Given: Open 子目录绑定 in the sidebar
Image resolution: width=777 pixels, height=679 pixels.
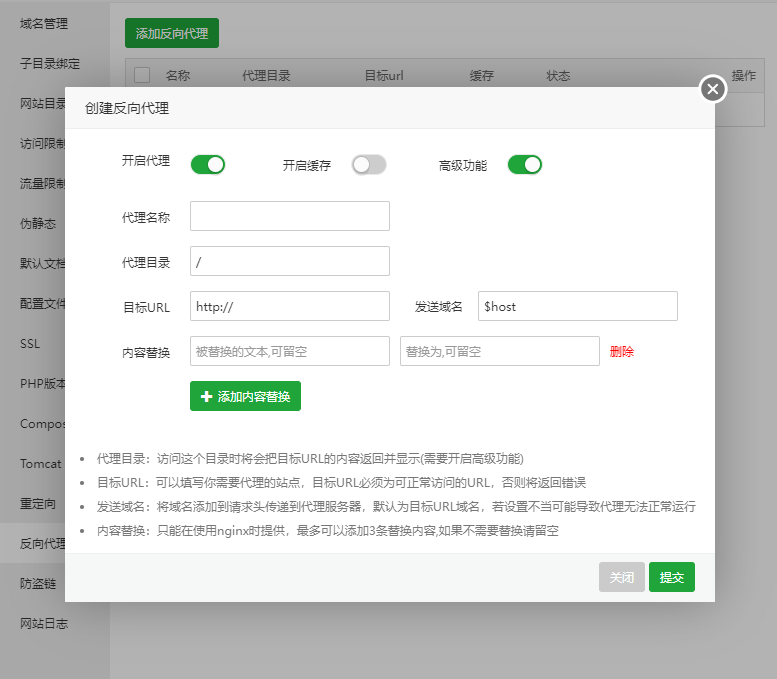Looking at the screenshot, I should pos(50,63).
